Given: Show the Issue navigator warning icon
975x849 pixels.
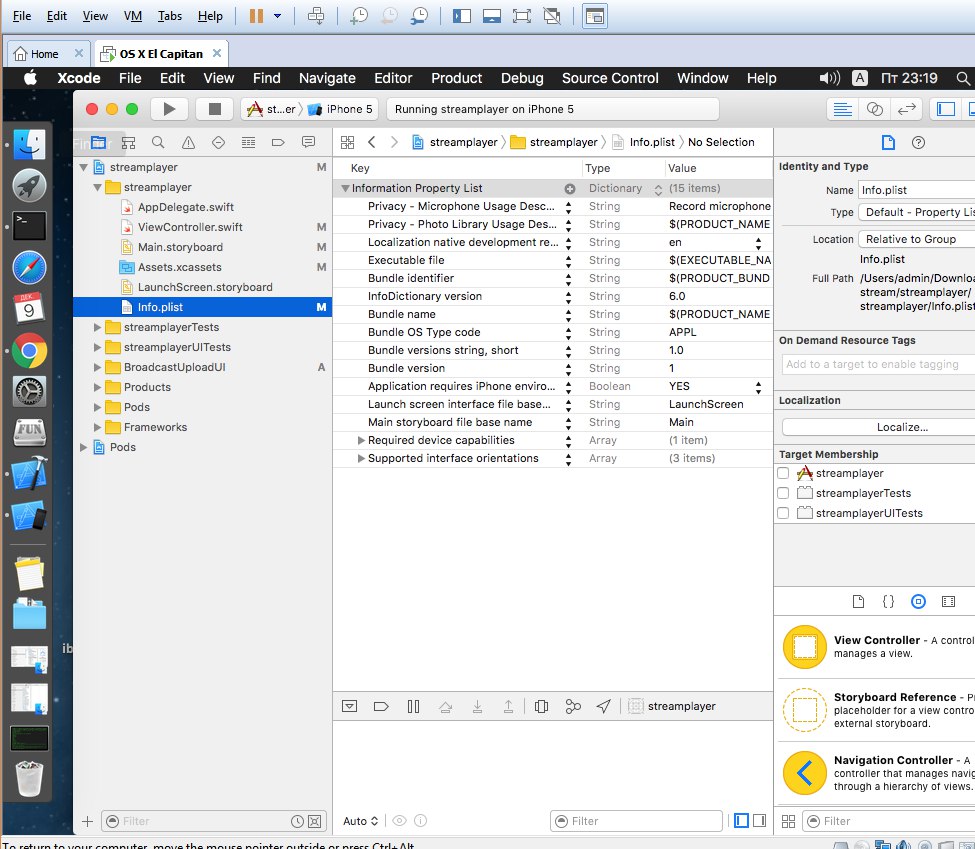Looking at the screenshot, I should (188, 142).
